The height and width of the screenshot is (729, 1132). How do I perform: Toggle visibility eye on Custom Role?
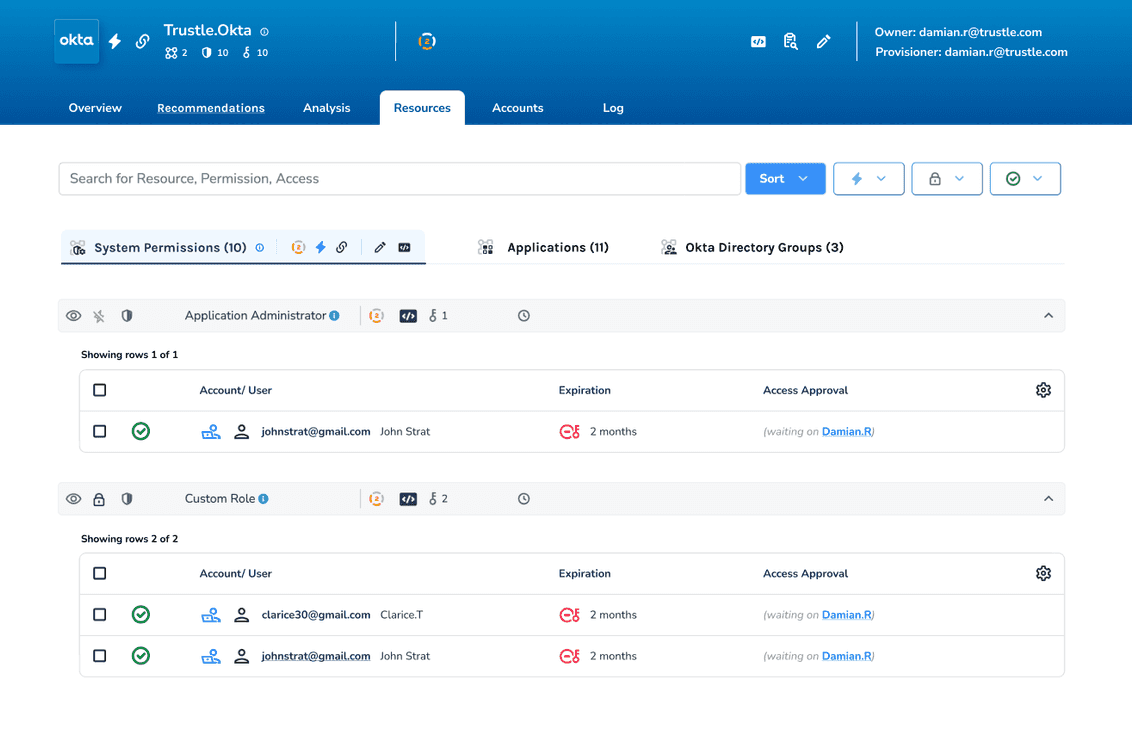[x=74, y=499]
